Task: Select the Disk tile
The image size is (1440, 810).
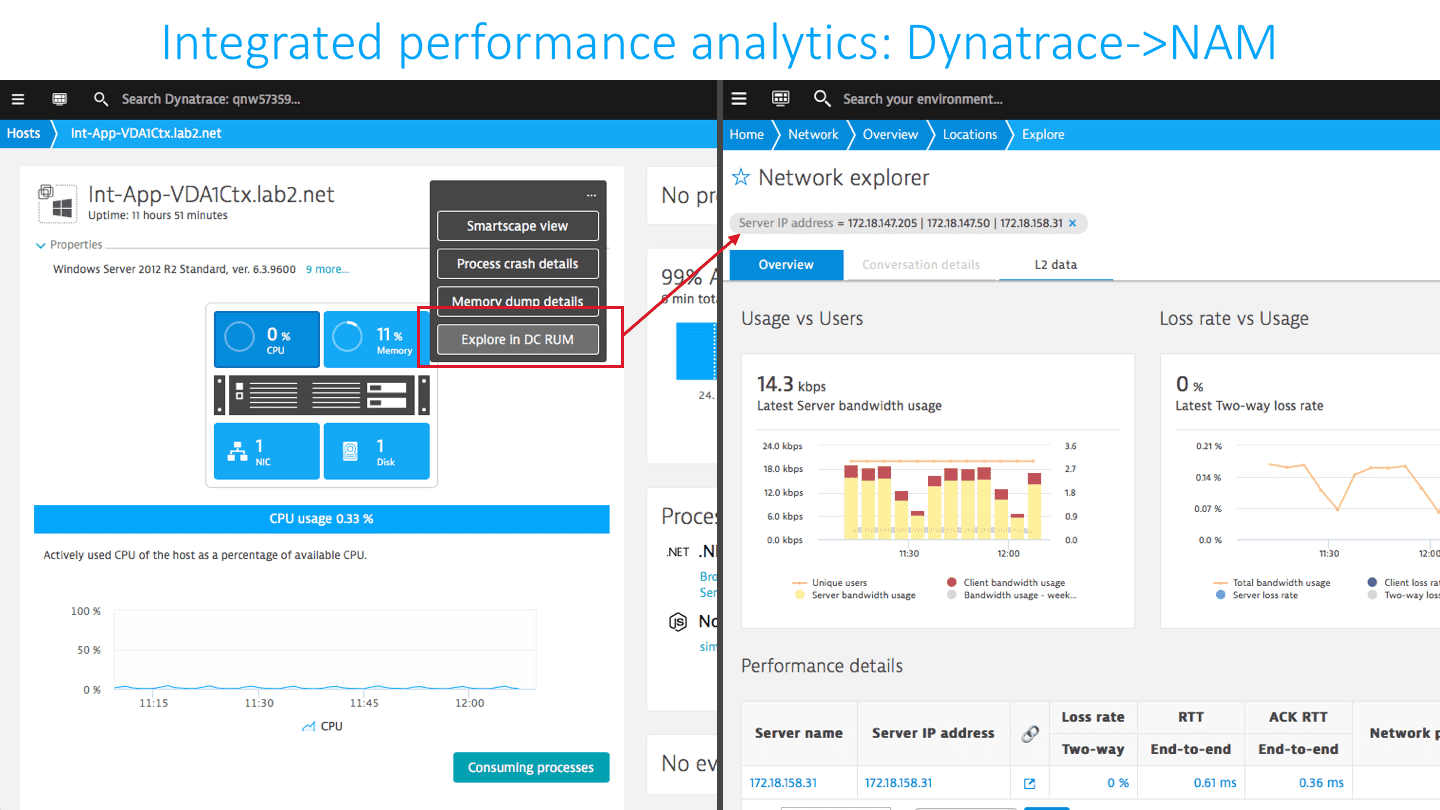Action: coord(376,451)
